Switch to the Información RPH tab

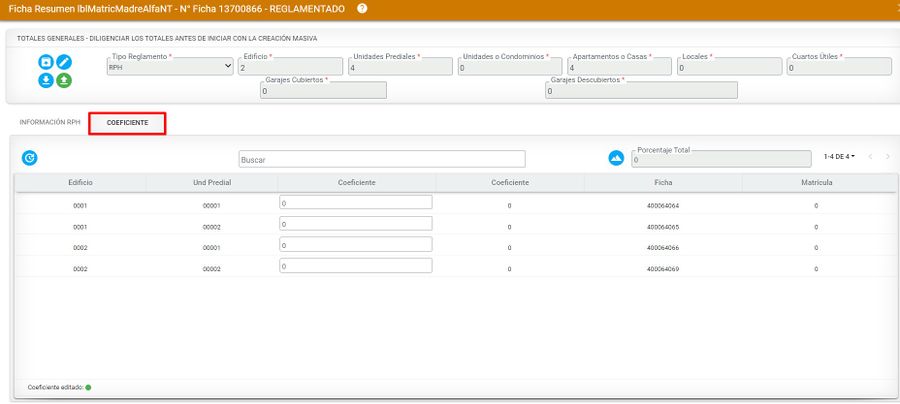tap(50, 122)
